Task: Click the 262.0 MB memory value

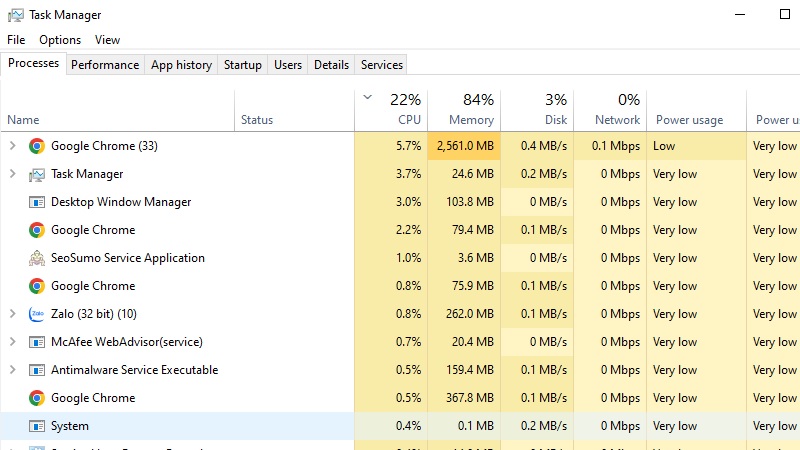Action: tap(469, 314)
